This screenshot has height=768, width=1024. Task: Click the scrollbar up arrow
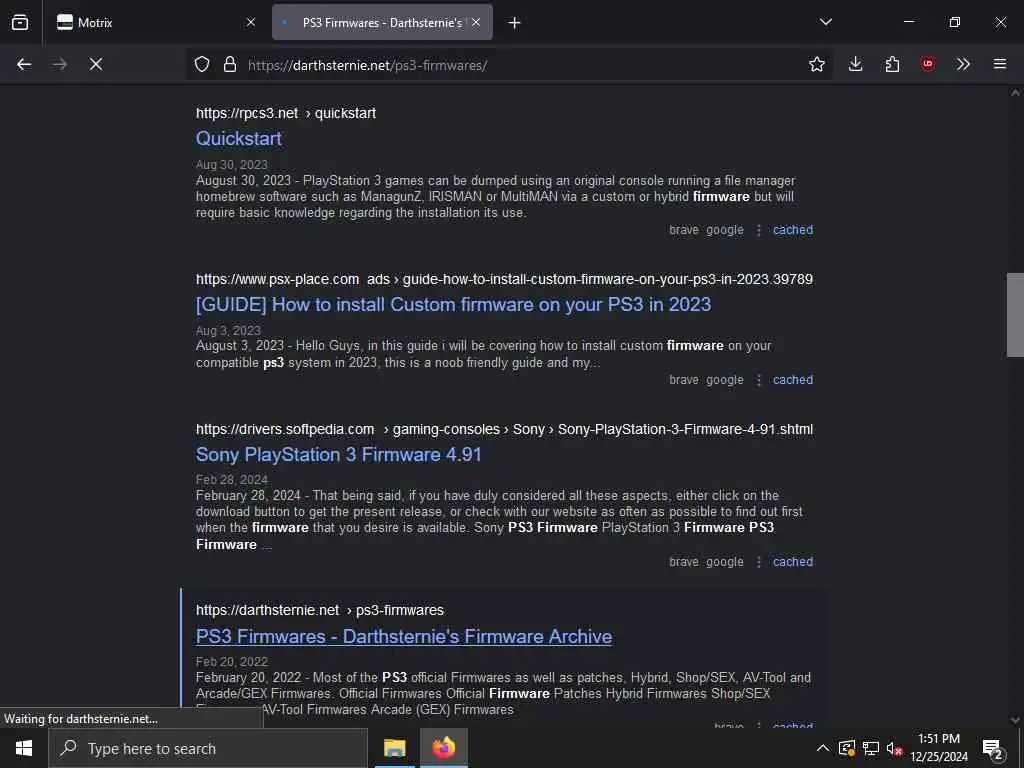tap(1015, 93)
